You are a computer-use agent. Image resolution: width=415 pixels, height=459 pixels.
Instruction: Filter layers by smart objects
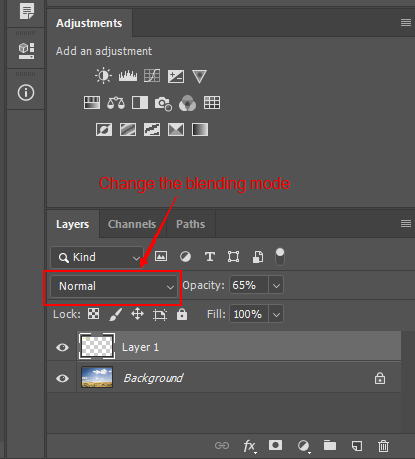258,257
